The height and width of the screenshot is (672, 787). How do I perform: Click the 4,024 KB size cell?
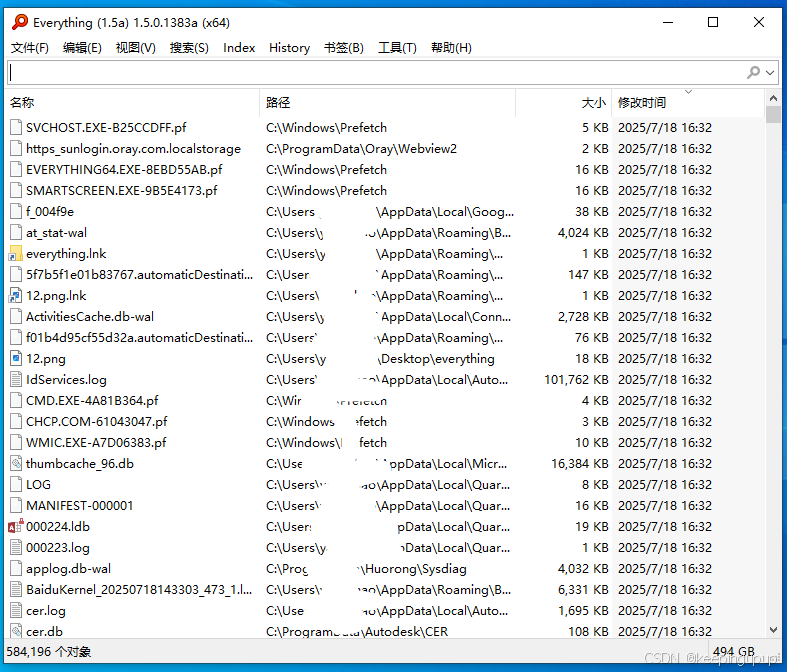pyautogui.click(x=583, y=232)
